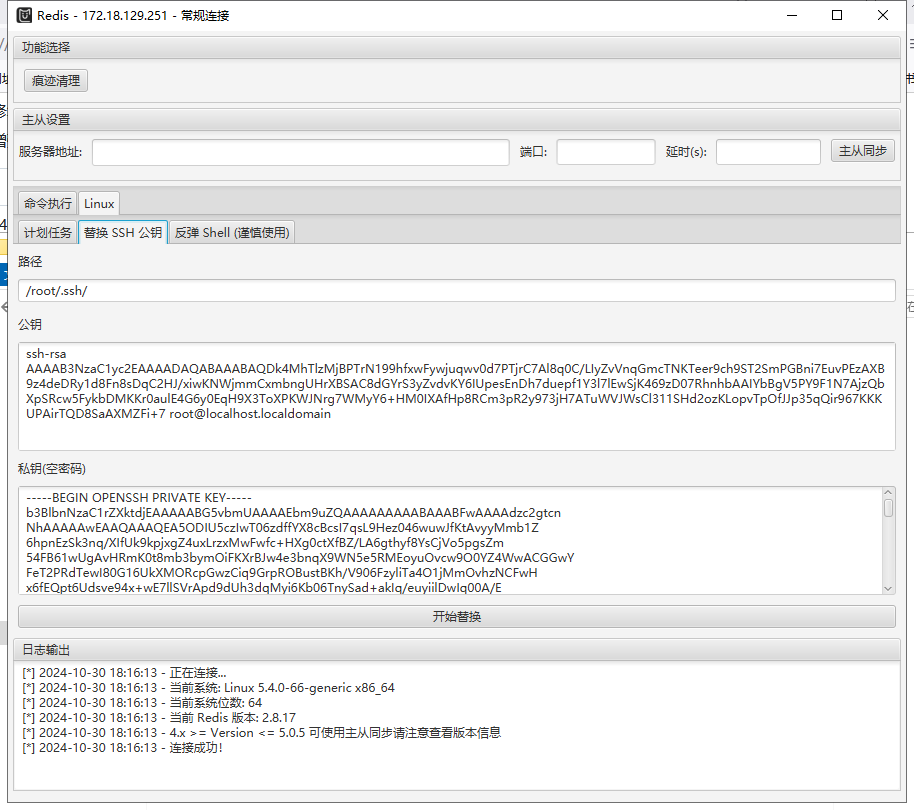914x810 pixels.
Task: Click the Redis app icon in title bar
Action: tap(24, 15)
